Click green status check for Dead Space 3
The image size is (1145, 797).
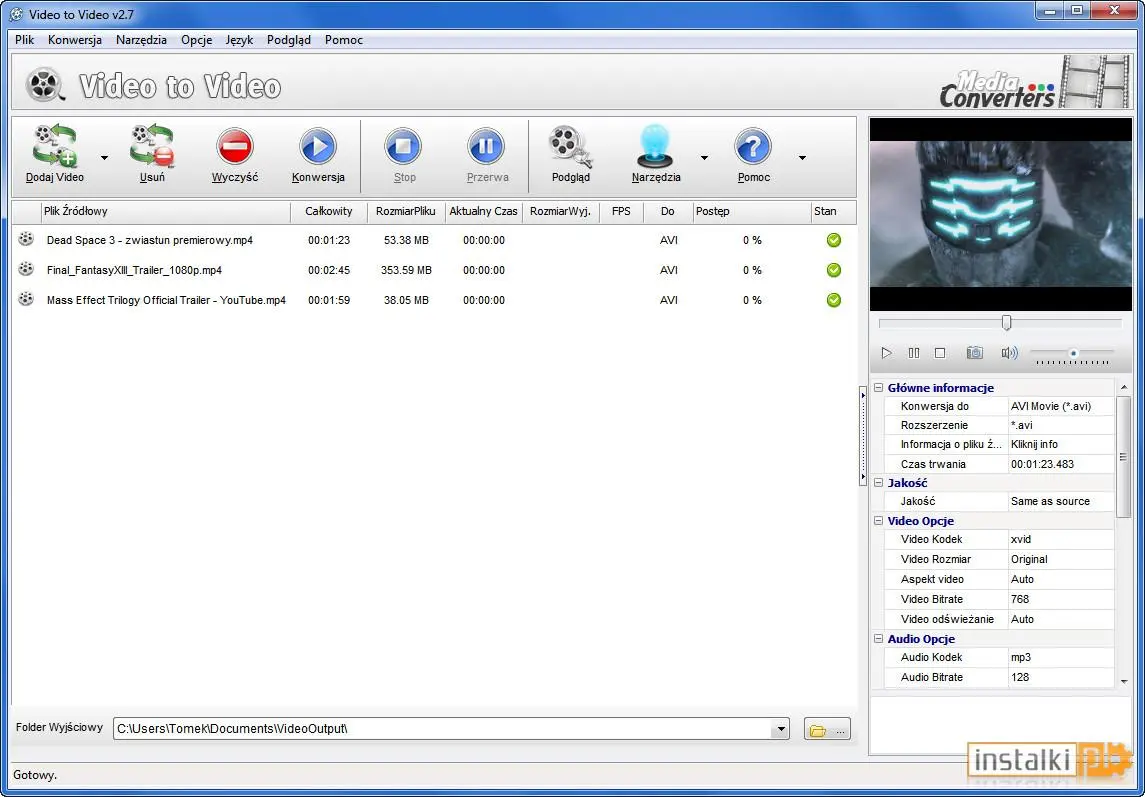[833, 240]
